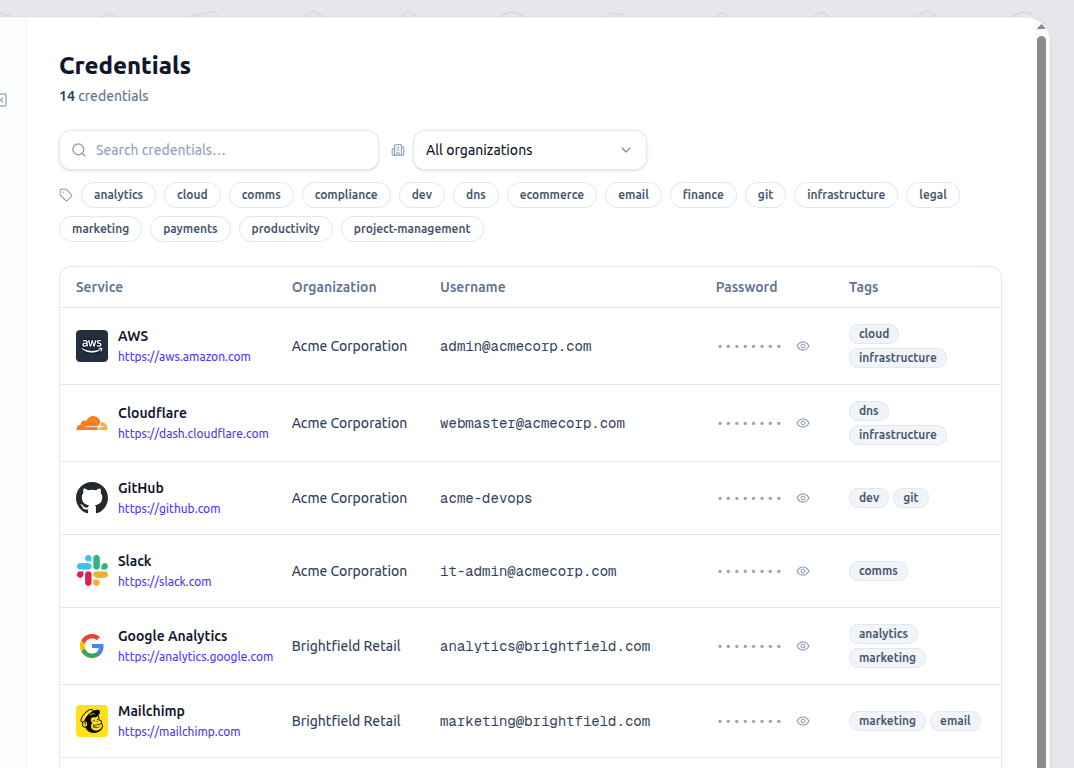Click the Organization column header
The height and width of the screenshot is (768, 1074).
point(334,287)
